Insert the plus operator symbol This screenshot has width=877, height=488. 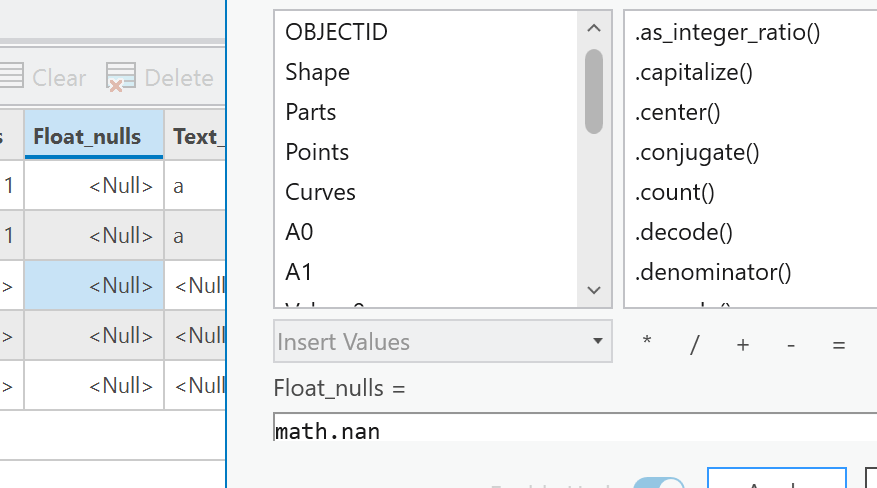point(743,343)
